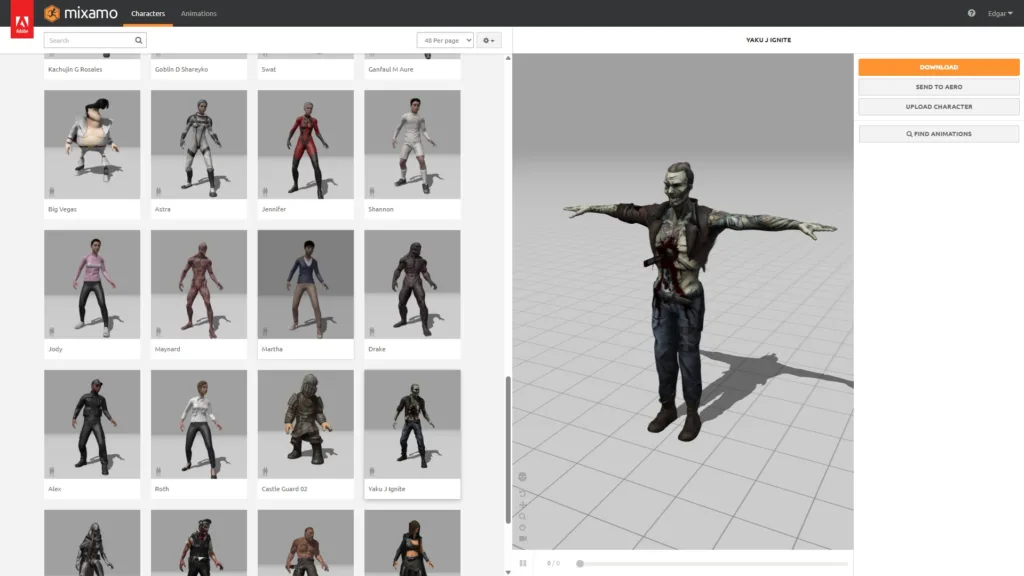The image size is (1024, 576).
Task: Click the 'Kachujin G Rosales' name label
Action: pos(75,69)
